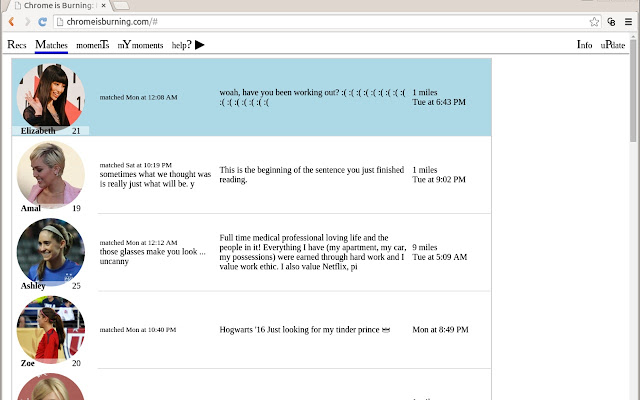Image resolution: width=640 pixels, height=400 pixels.
Task: Switch to the Matches tab
Action: point(51,45)
